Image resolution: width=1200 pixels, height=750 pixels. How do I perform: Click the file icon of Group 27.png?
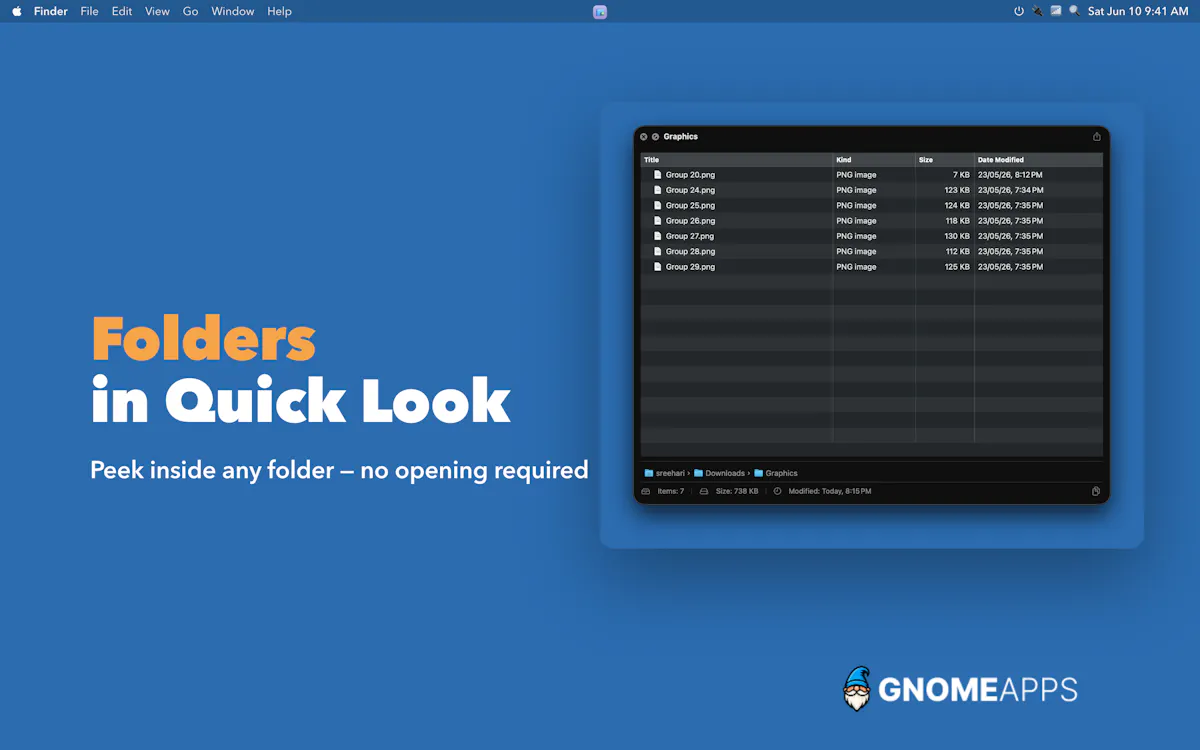(x=657, y=236)
